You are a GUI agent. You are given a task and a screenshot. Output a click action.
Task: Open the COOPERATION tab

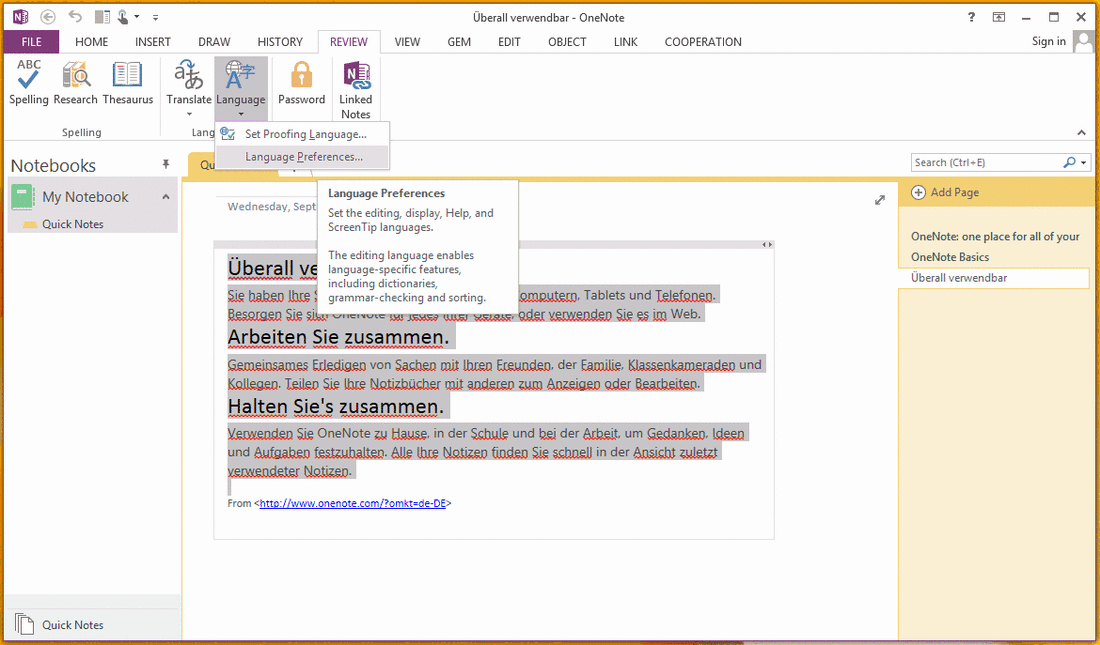pyautogui.click(x=703, y=42)
